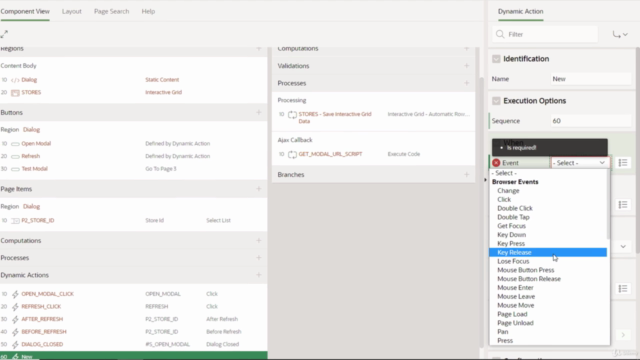Choose Press from the event list

[548, 341]
